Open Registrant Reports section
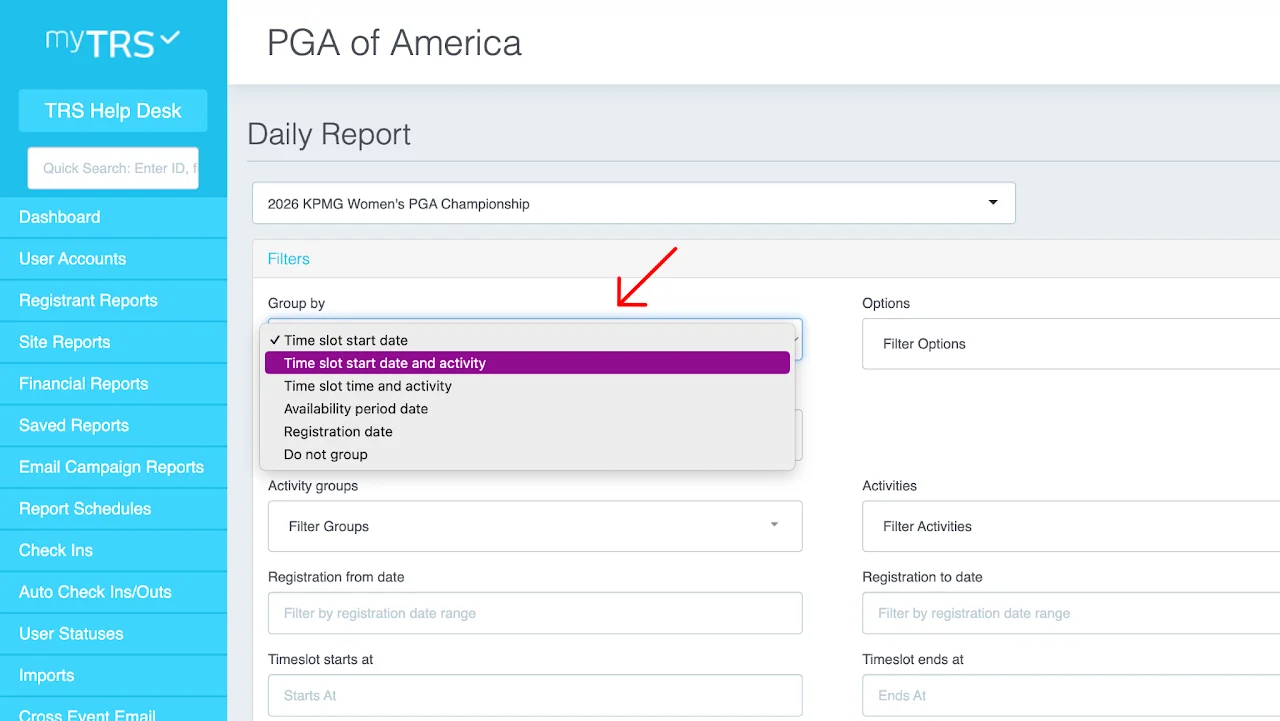The image size is (1280, 721). pos(113,301)
